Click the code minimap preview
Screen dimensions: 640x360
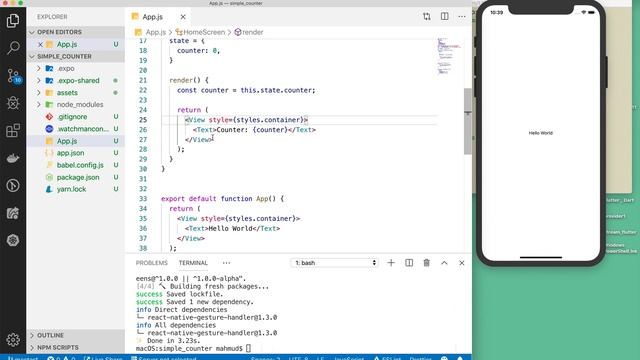(448, 56)
